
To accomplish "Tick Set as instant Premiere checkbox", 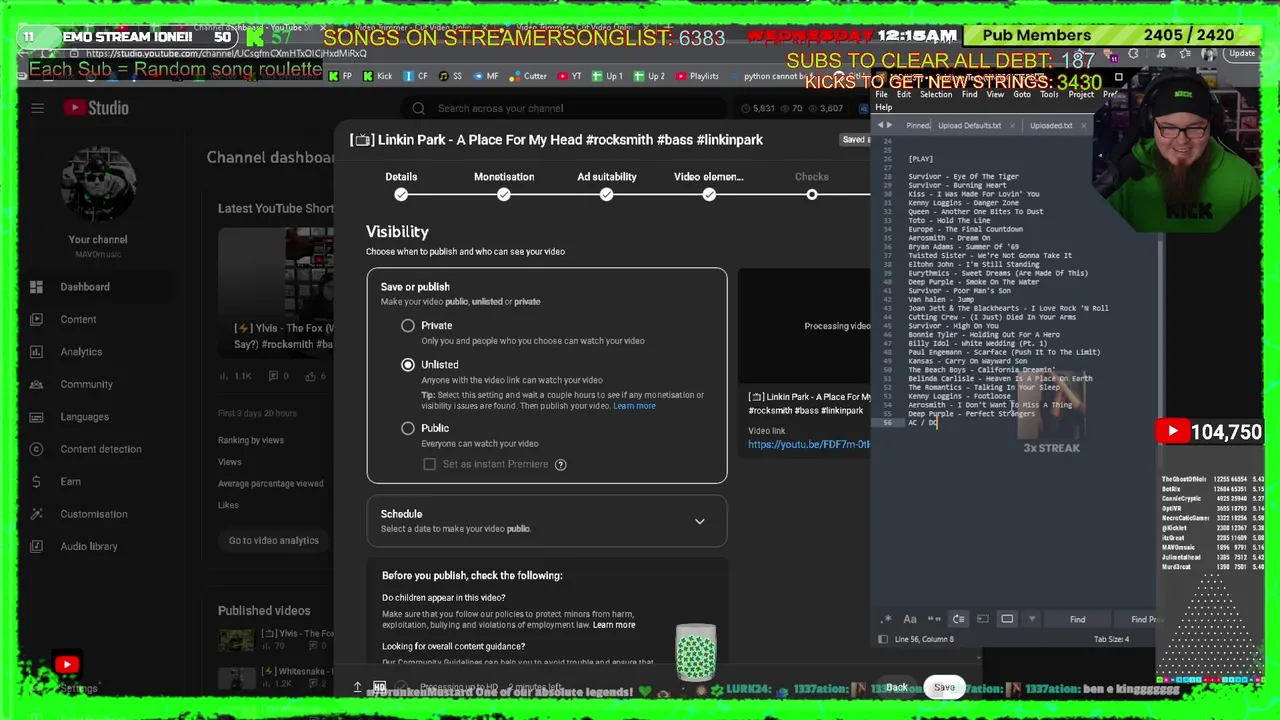I will pyautogui.click(x=429, y=464).
